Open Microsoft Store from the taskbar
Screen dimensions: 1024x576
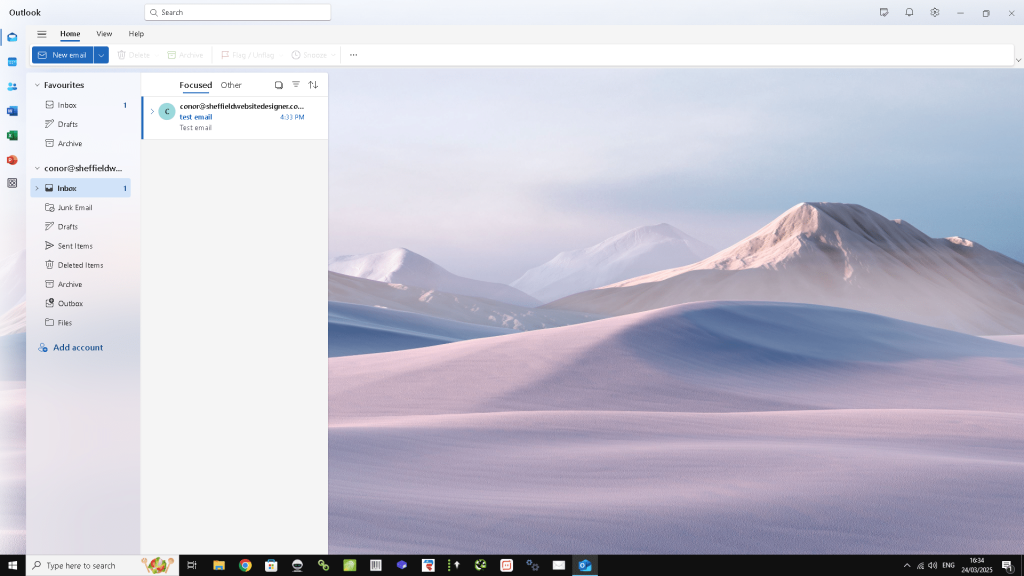[271, 566]
